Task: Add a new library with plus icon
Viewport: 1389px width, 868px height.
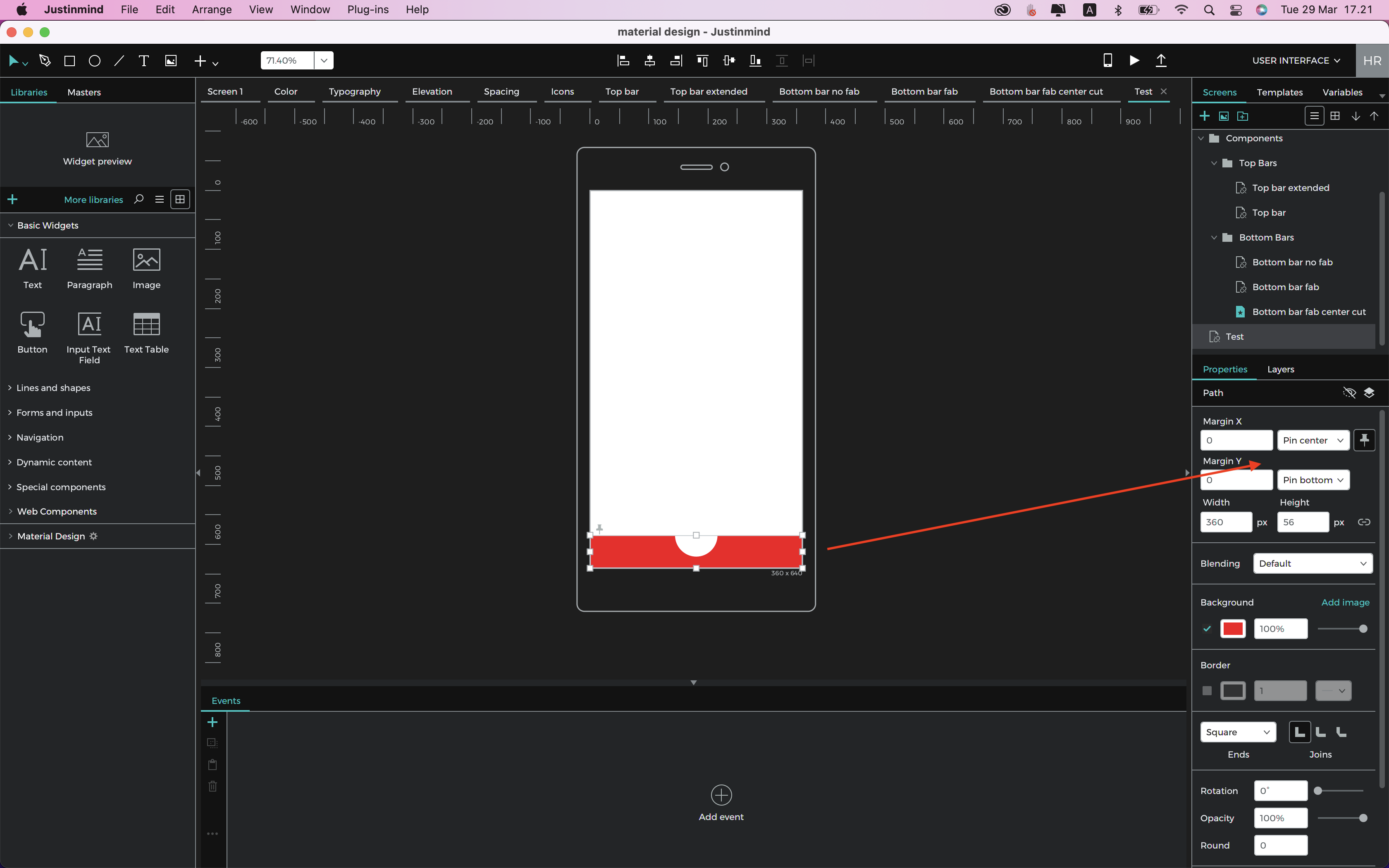Action: point(13,199)
